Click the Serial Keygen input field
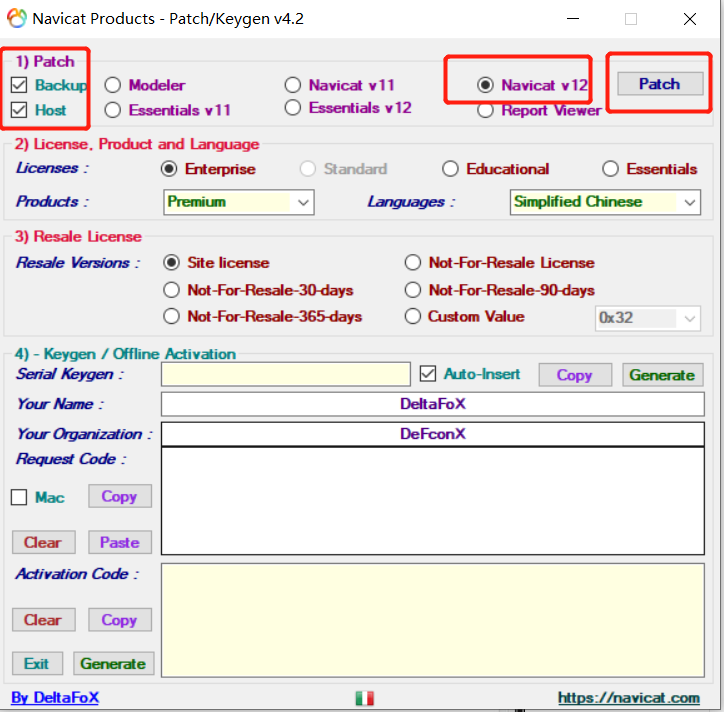 tap(286, 374)
